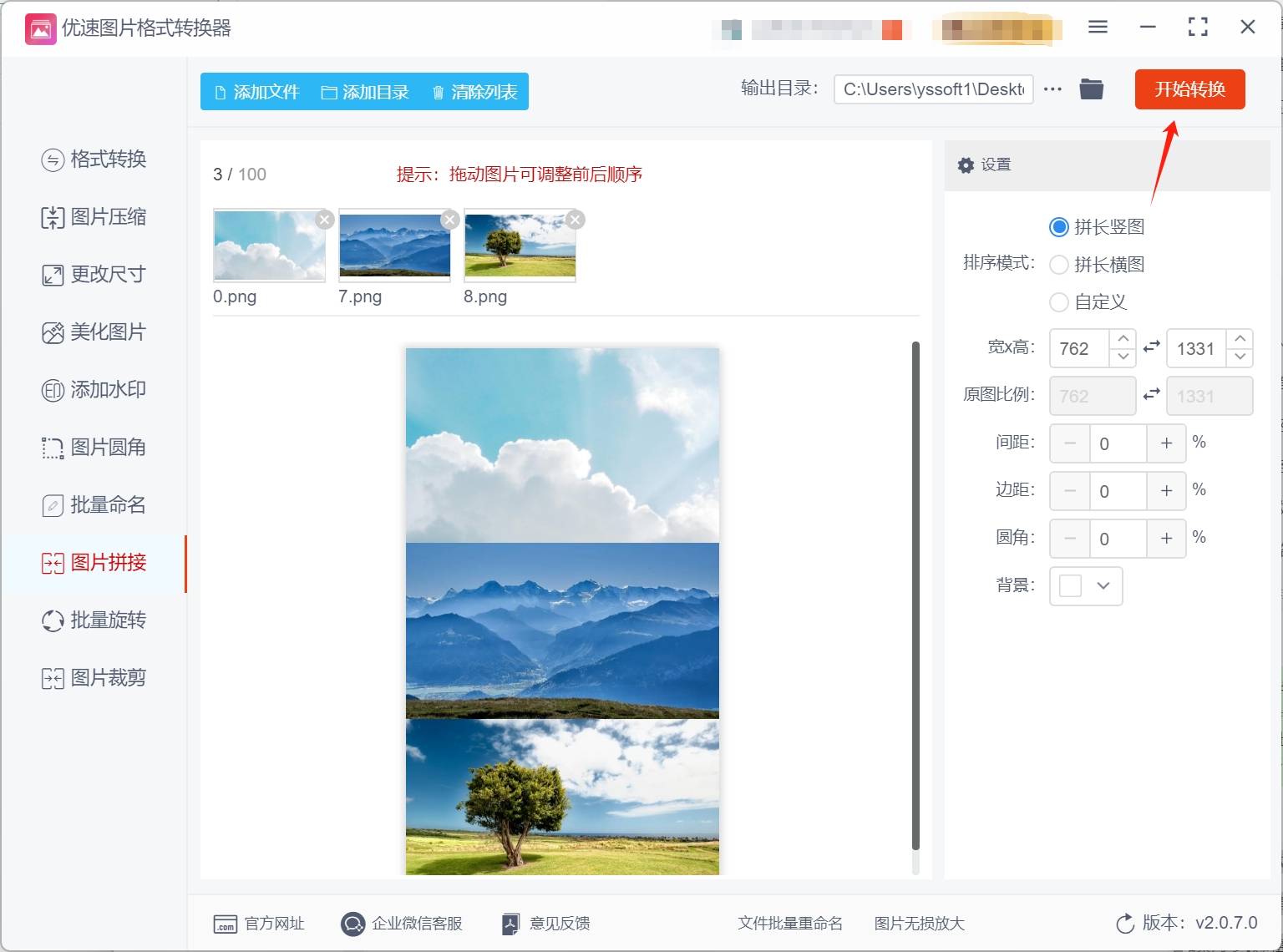Click the settings gear icon
1283x952 pixels.
point(966,165)
